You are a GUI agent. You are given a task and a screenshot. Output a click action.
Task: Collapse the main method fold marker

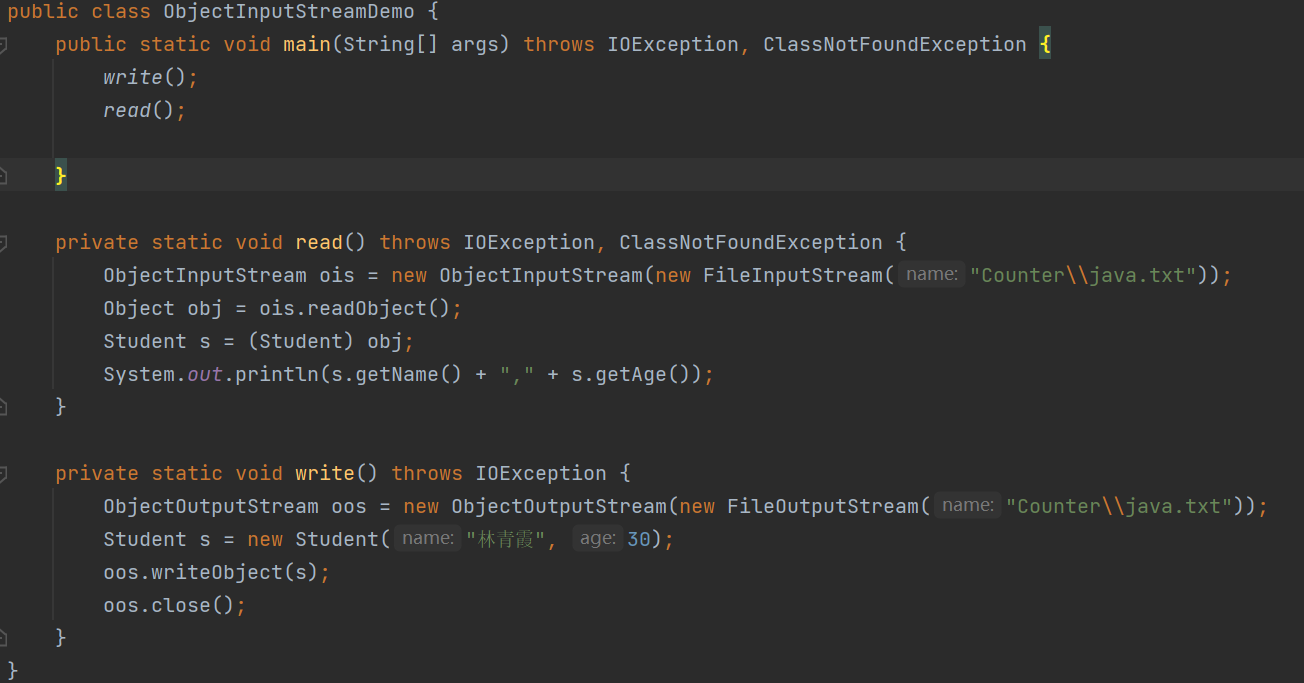(3, 45)
